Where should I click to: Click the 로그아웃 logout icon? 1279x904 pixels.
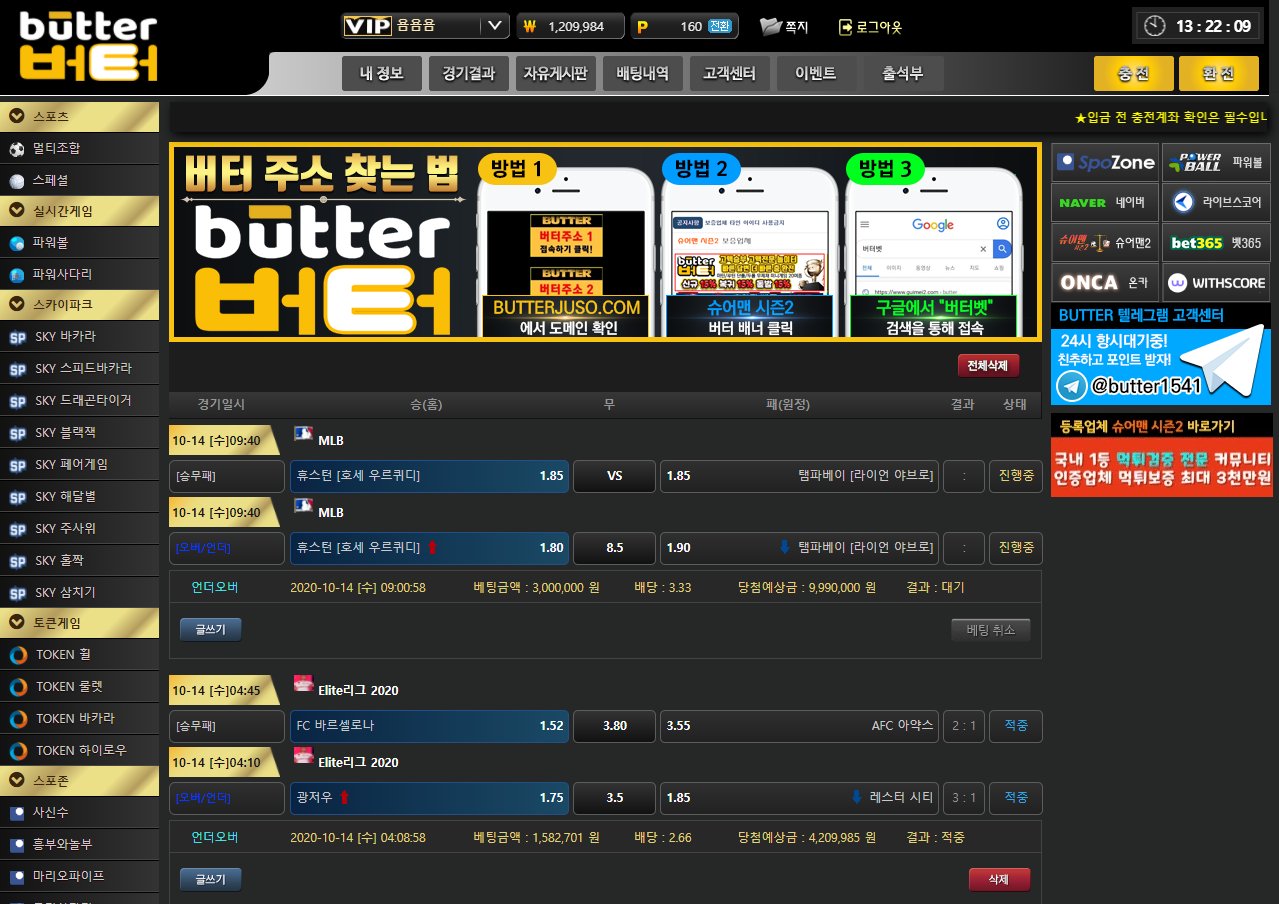[x=846, y=27]
